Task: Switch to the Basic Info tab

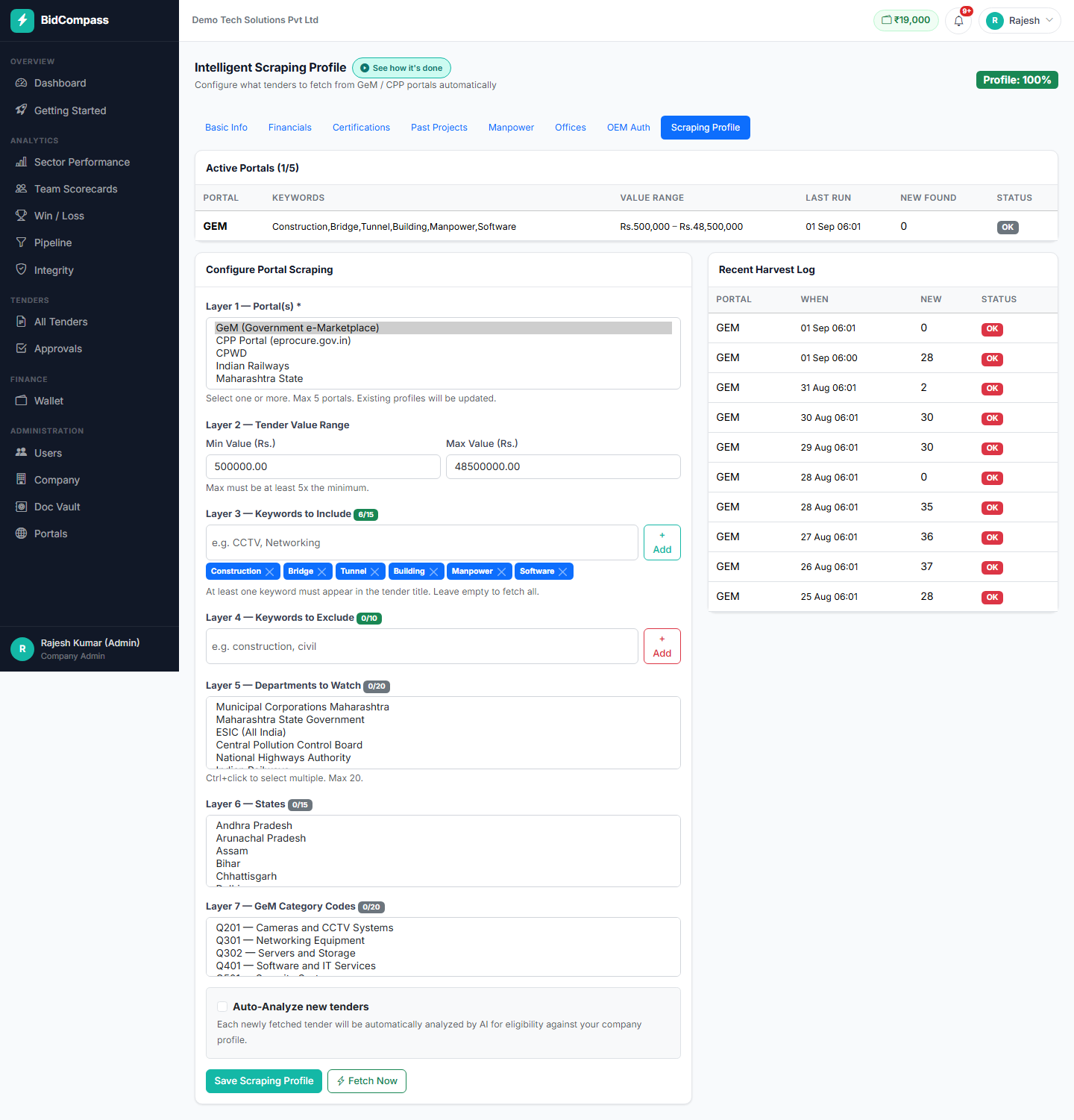Action: pos(226,128)
